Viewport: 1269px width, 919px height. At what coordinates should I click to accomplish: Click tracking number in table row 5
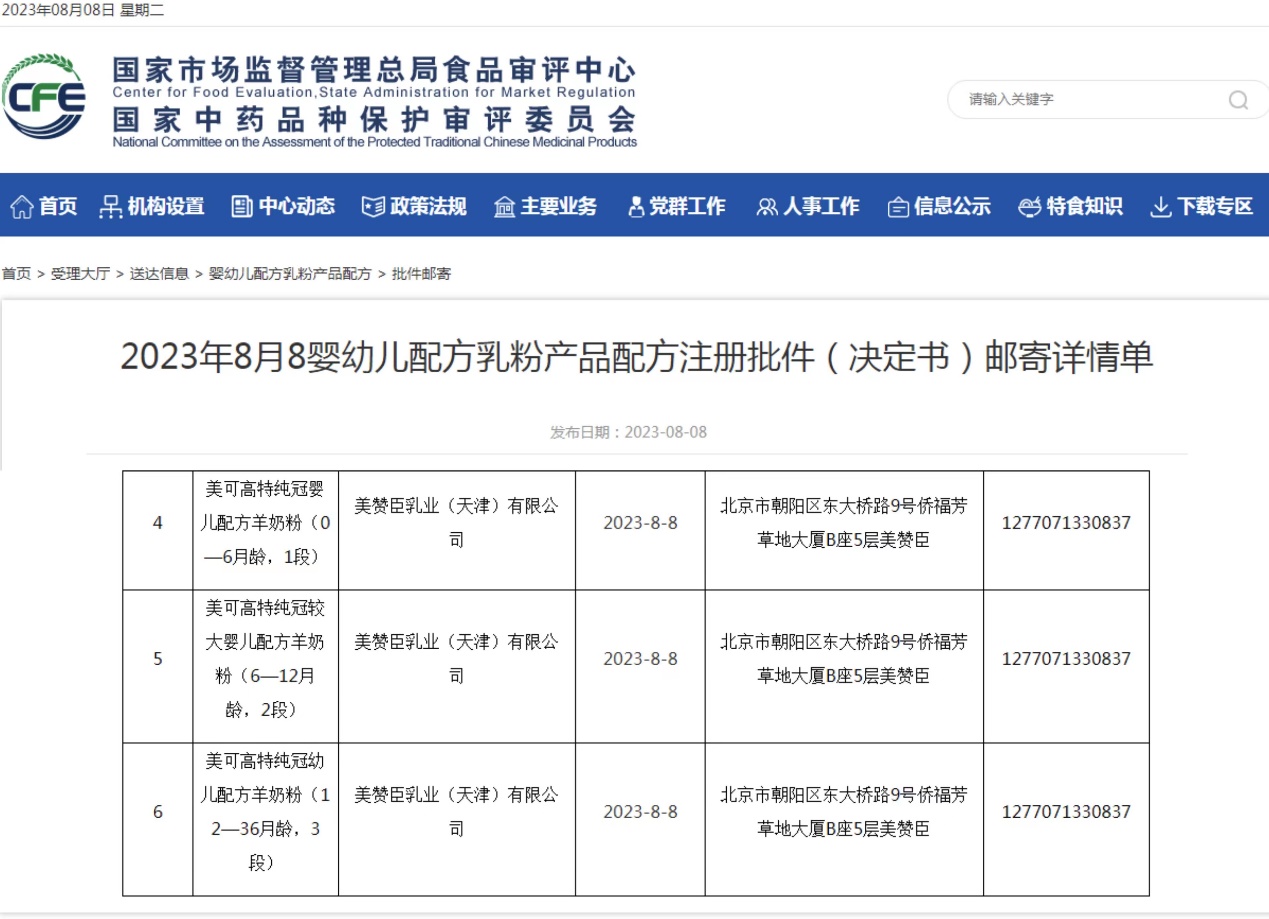coord(1066,659)
